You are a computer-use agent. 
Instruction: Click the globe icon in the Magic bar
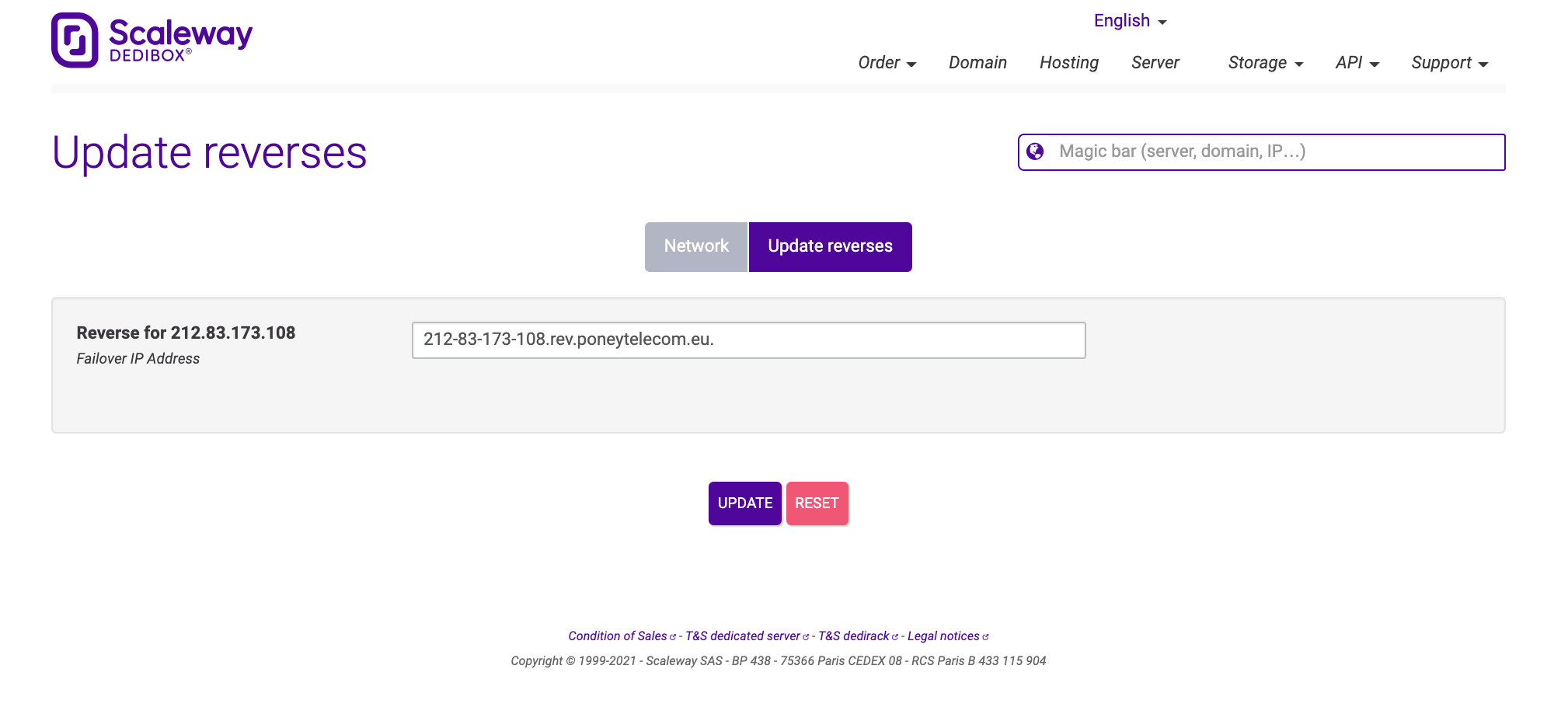pos(1037,152)
